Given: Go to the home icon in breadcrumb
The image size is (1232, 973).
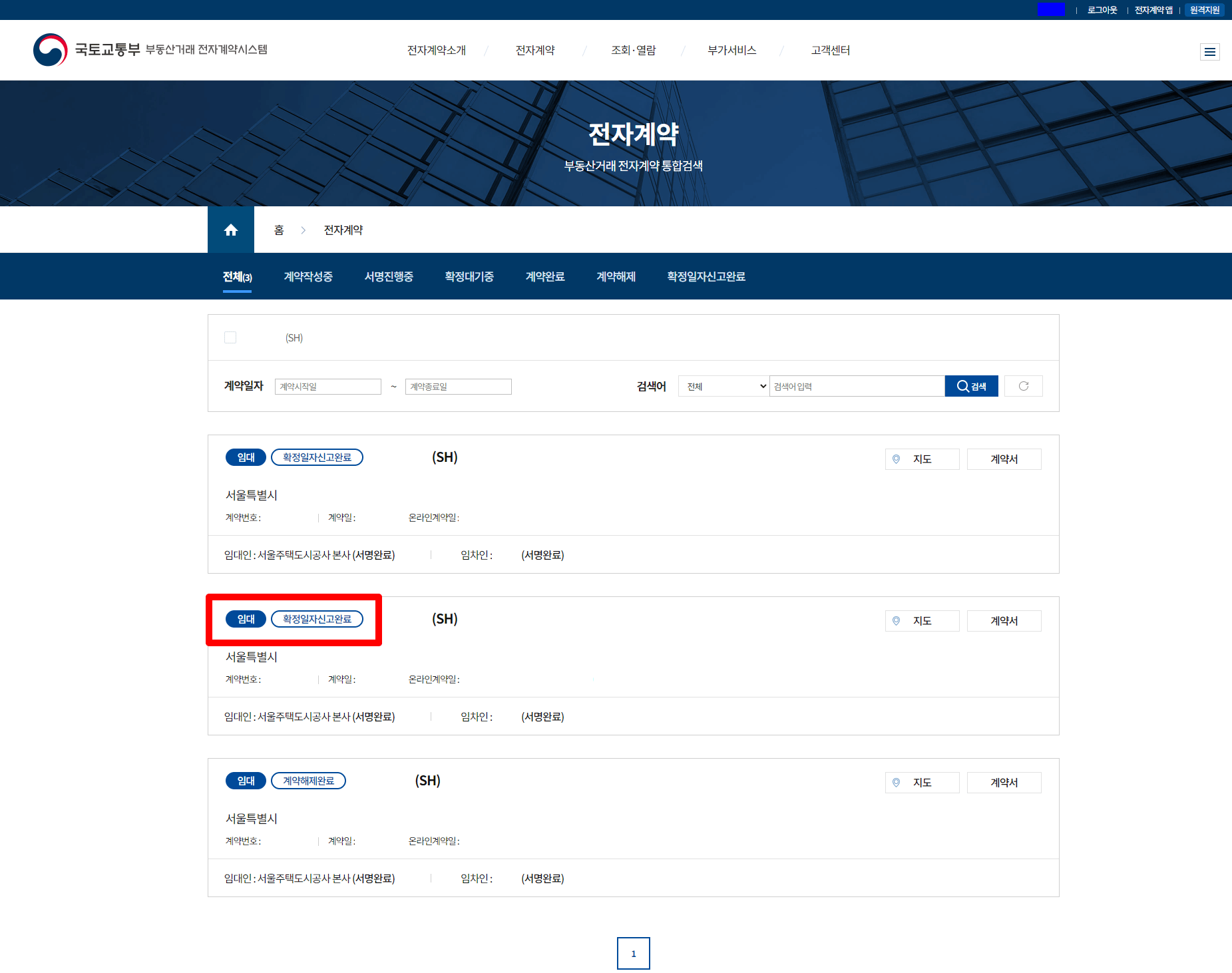Looking at the screenshot, I should click(231, 230).
